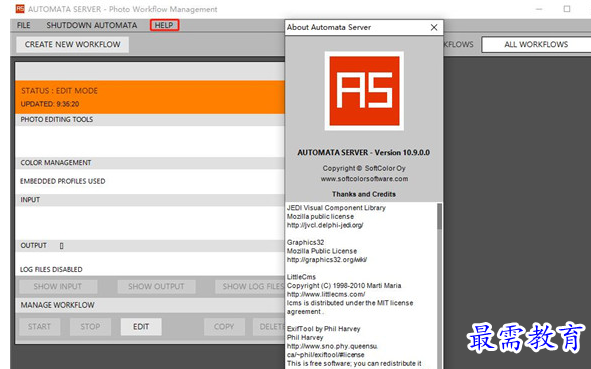
Task: Click UPDATED: 9:35:20 timestamp text
Action: tap(50, 104)
